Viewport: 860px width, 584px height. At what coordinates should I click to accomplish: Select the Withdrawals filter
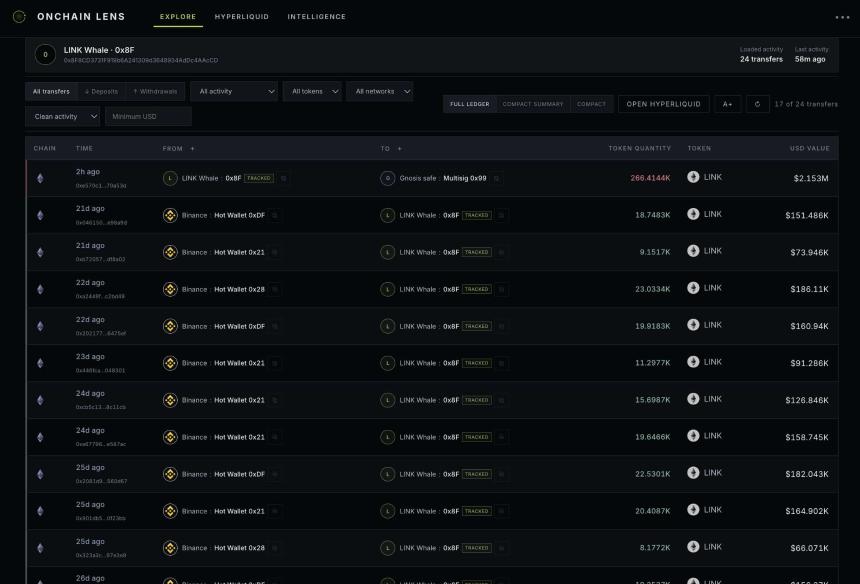pos(155,92)
